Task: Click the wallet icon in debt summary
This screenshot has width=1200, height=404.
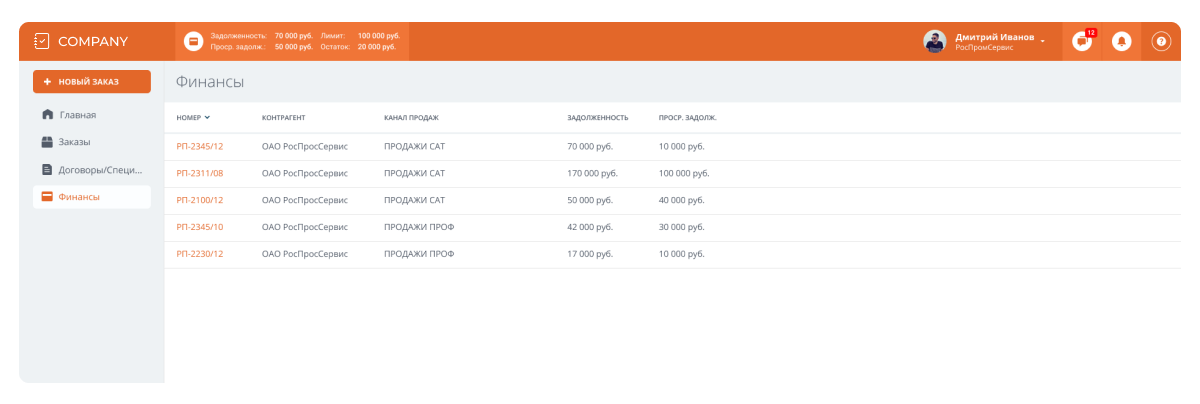Action: tap(194, 41)
